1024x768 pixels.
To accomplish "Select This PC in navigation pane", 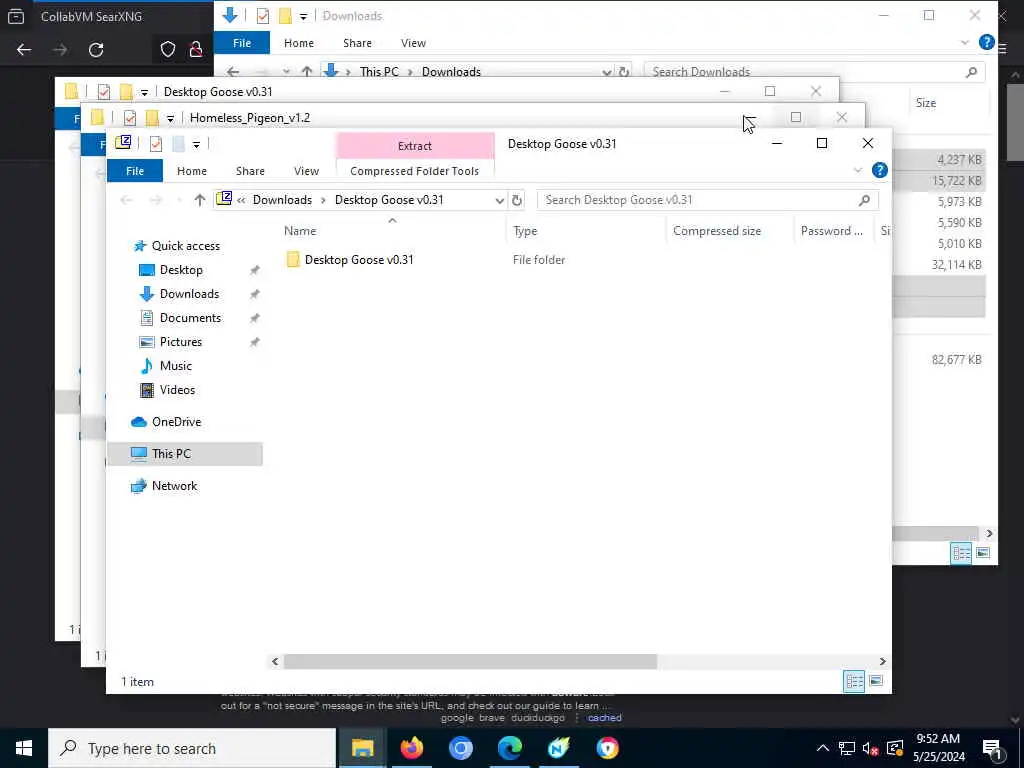I will (185, 454).
